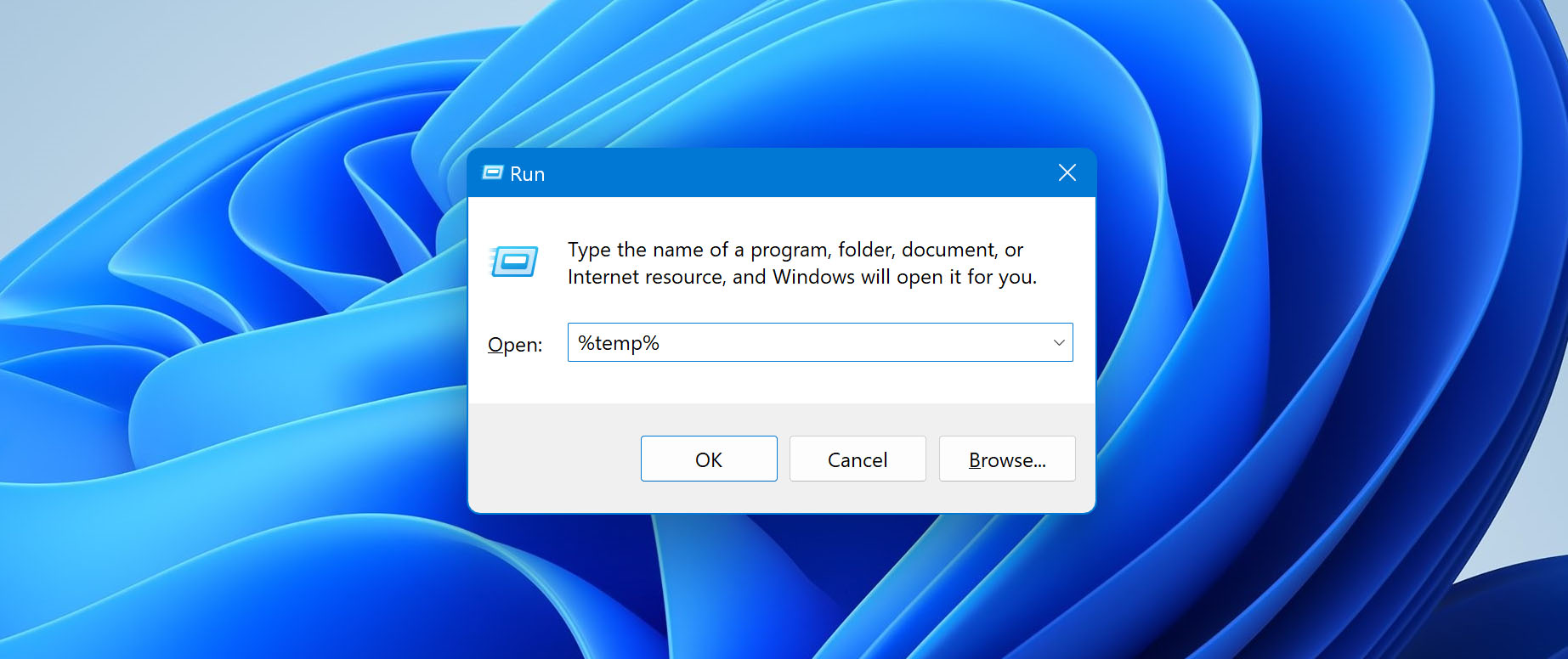
Task: Cancel the Run dialog
Action: pyautogui.click(x=857, y=459)
